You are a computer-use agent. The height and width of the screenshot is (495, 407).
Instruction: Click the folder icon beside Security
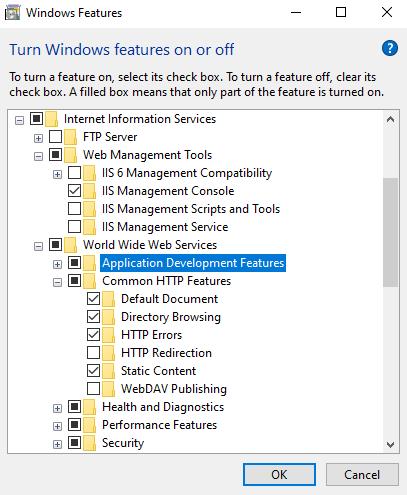tap(89, 443)
